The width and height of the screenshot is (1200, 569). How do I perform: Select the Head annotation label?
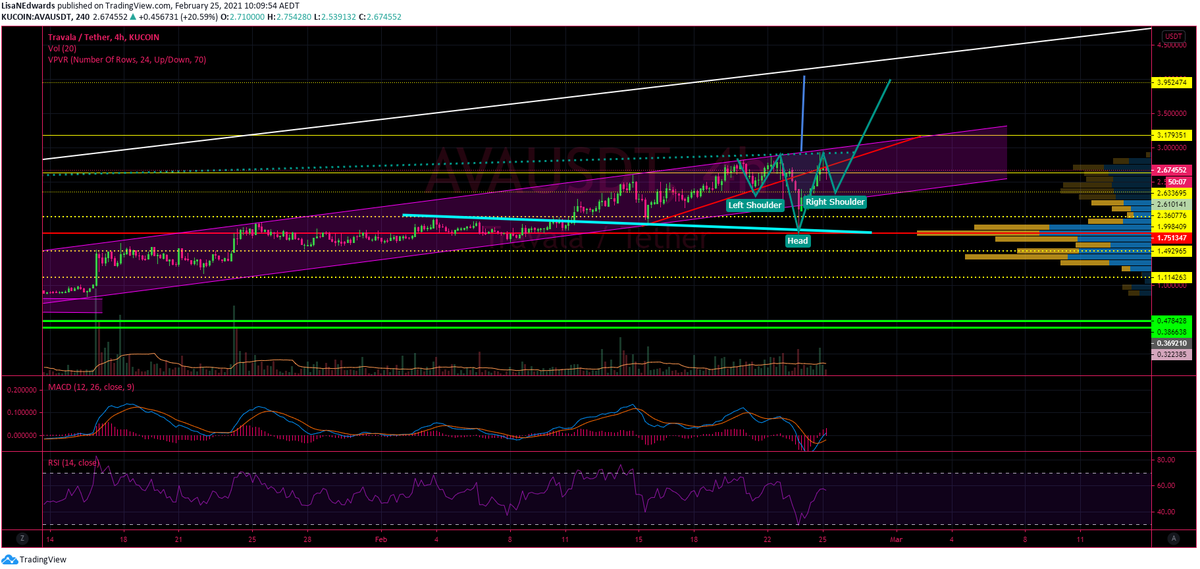(797, 241)
